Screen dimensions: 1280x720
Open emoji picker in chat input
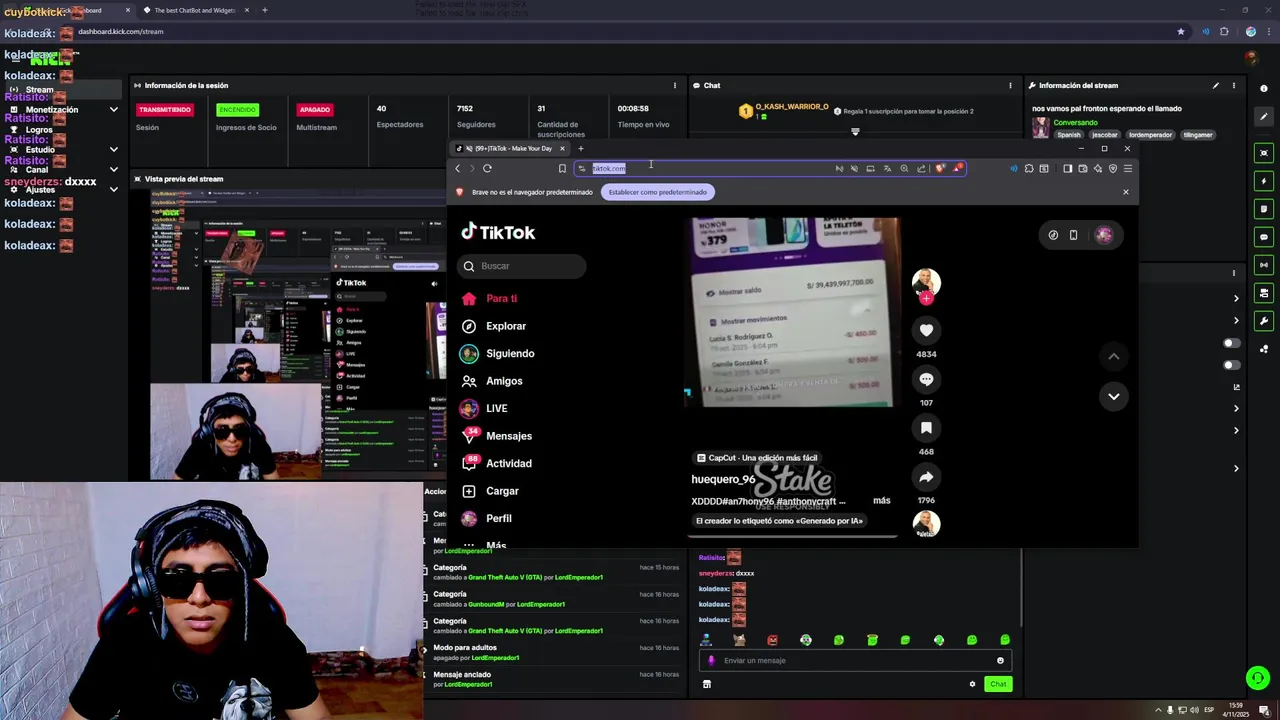click(x=1000, y=660)
